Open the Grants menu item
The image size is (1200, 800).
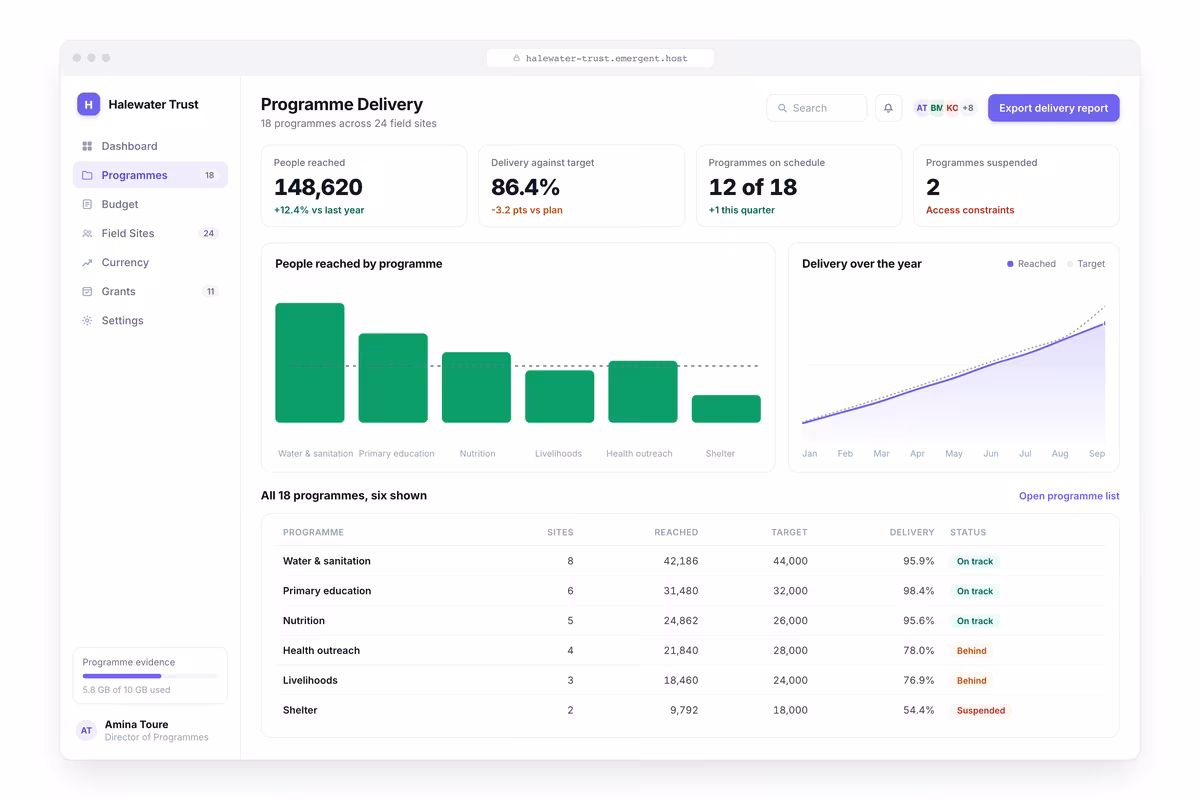150,291
